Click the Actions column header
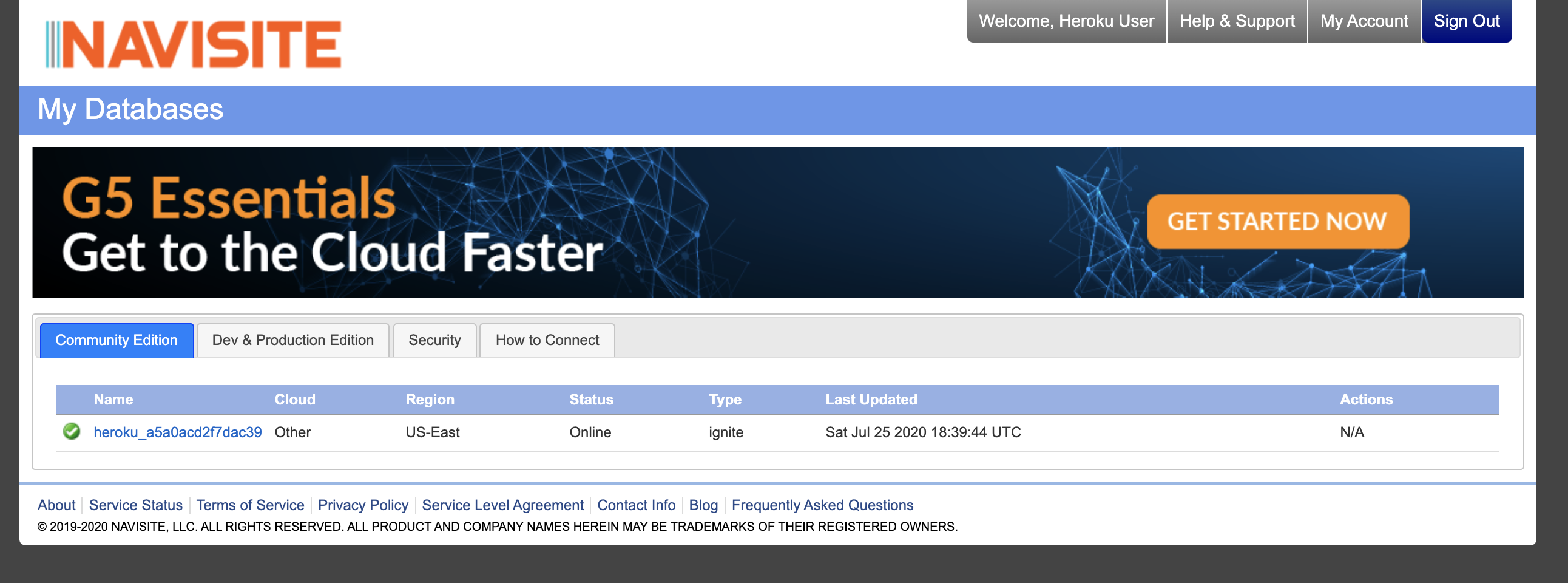Viewport: 1568px width, 583px height. [1366, 400]
